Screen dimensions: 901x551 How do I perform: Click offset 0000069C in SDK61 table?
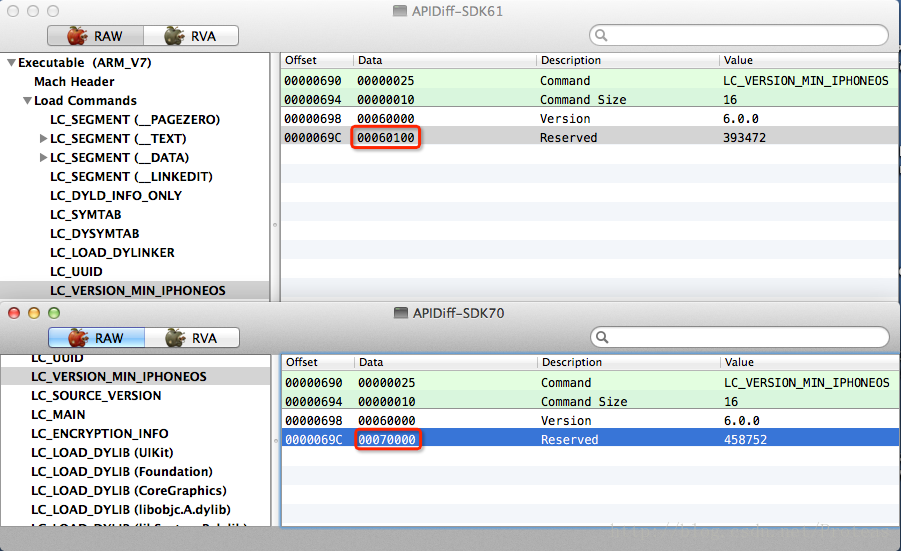(x=313, y=137)
